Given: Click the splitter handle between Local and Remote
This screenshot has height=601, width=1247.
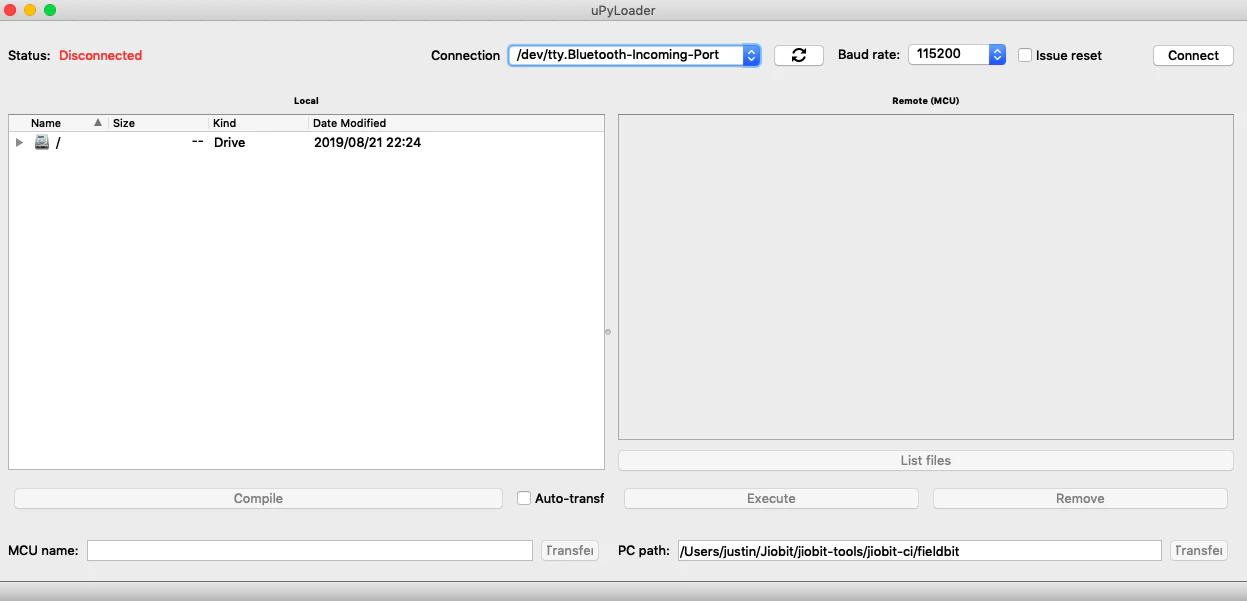Looking at the screenshot, I should (608, 331).
